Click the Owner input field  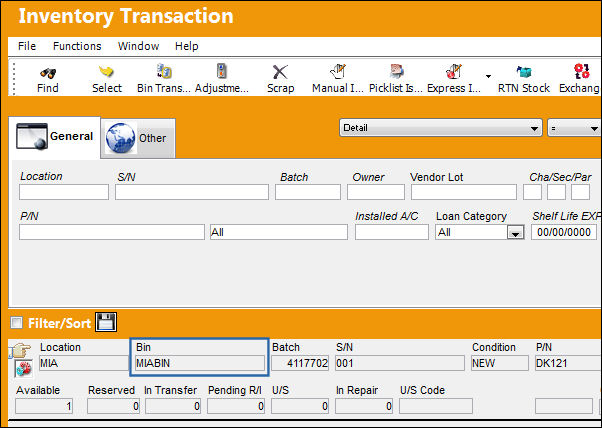(x=375, y=192)
